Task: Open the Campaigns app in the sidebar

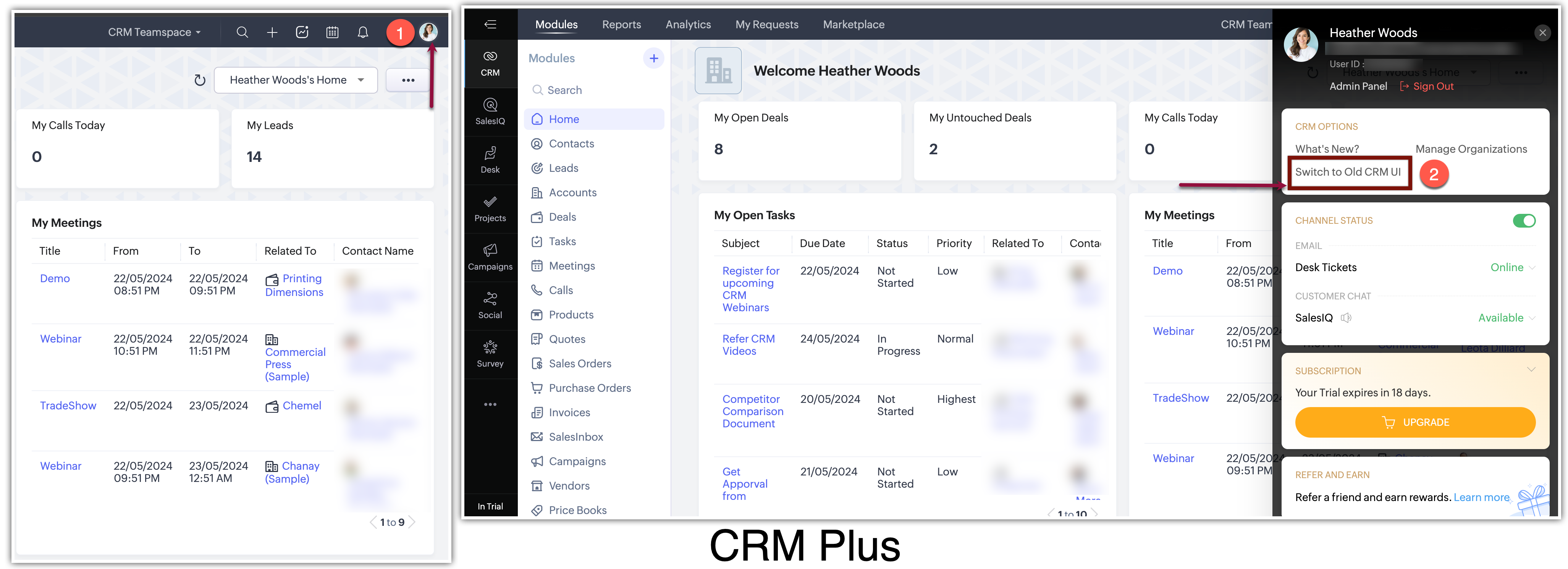Action: point(490,258)
